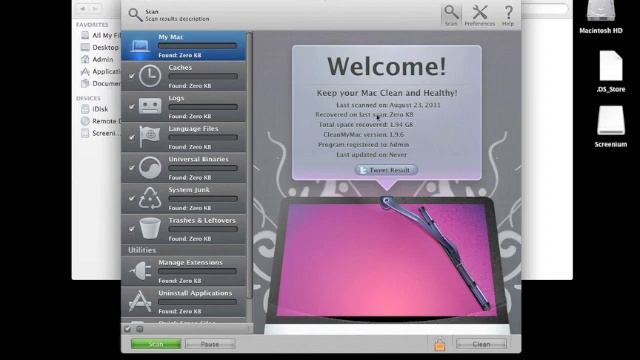
Task: Select Remote Disc in Finder devices
Action: [100, 121]
